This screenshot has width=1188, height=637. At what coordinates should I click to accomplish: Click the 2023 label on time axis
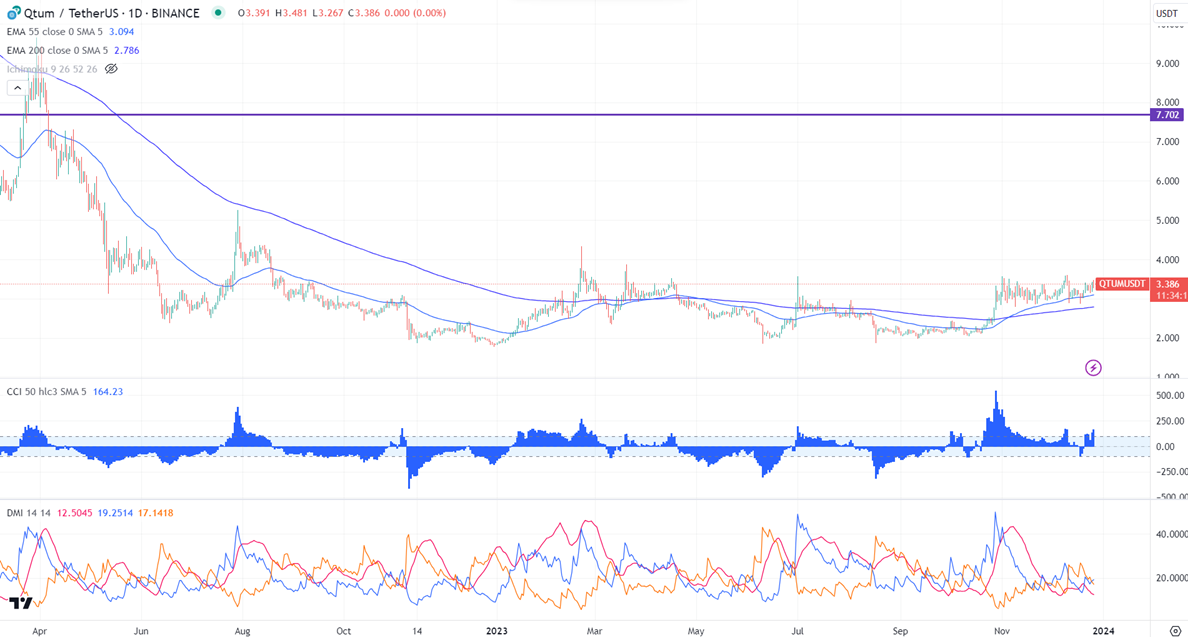click(x=496, y=630)
